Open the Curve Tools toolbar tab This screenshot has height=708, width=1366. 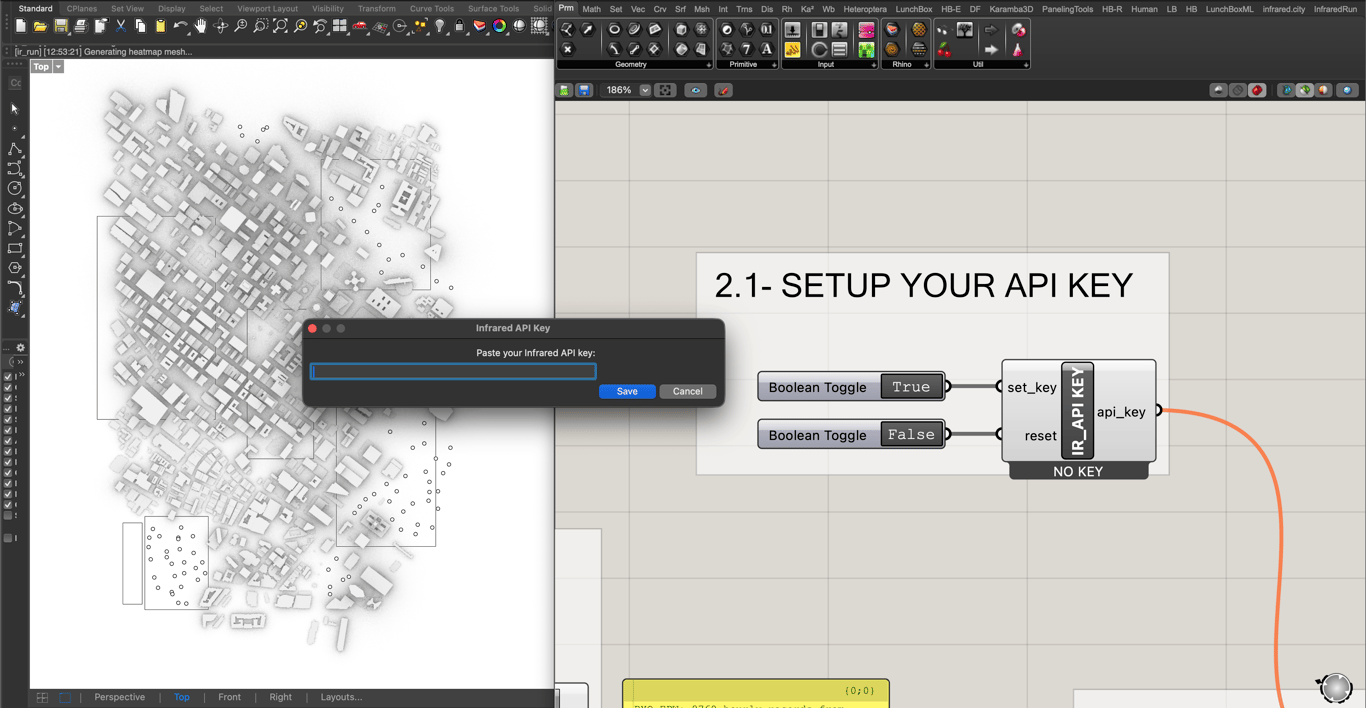(432, 8)
